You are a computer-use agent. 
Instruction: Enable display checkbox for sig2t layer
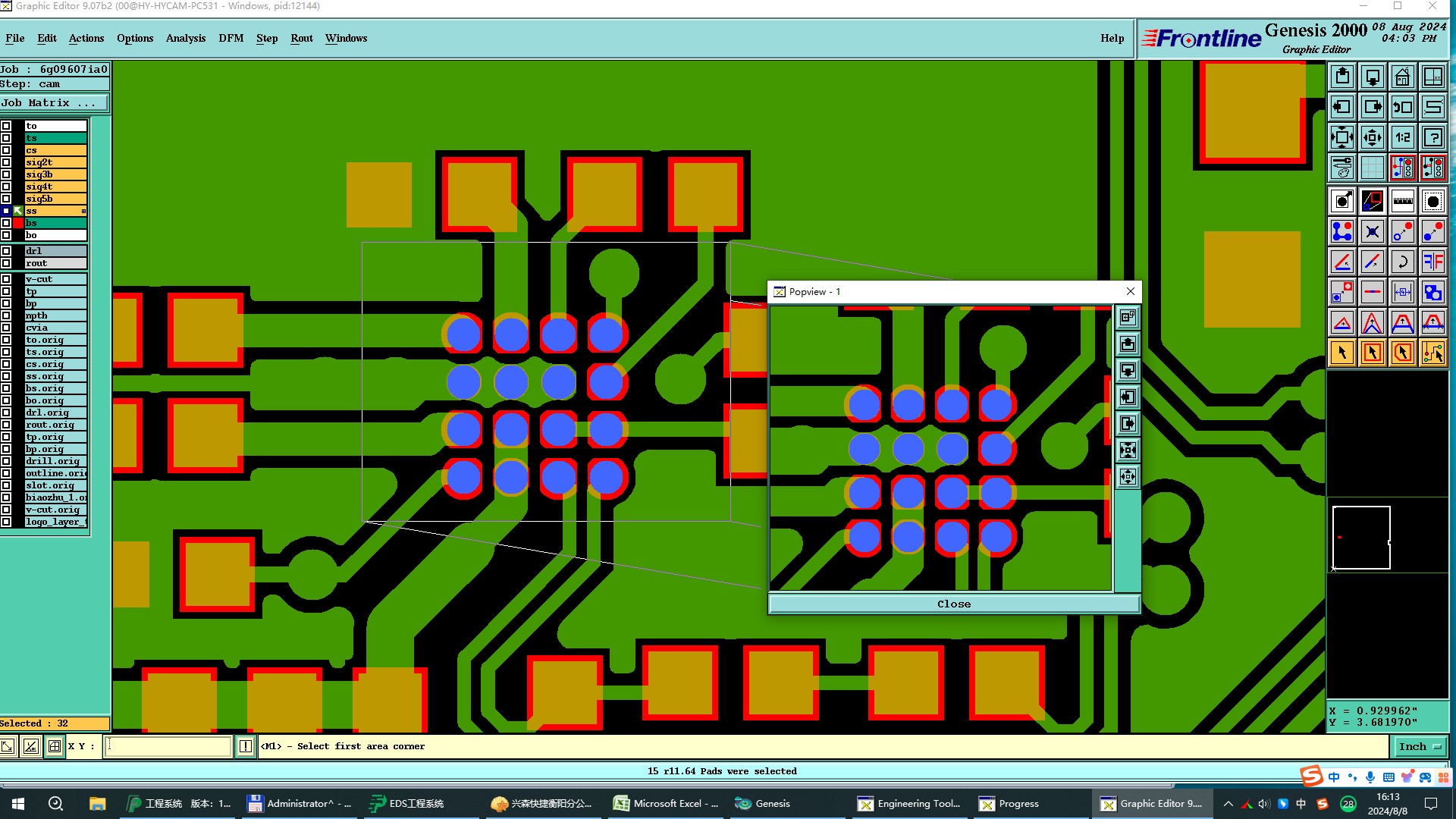tap(6, 162)
